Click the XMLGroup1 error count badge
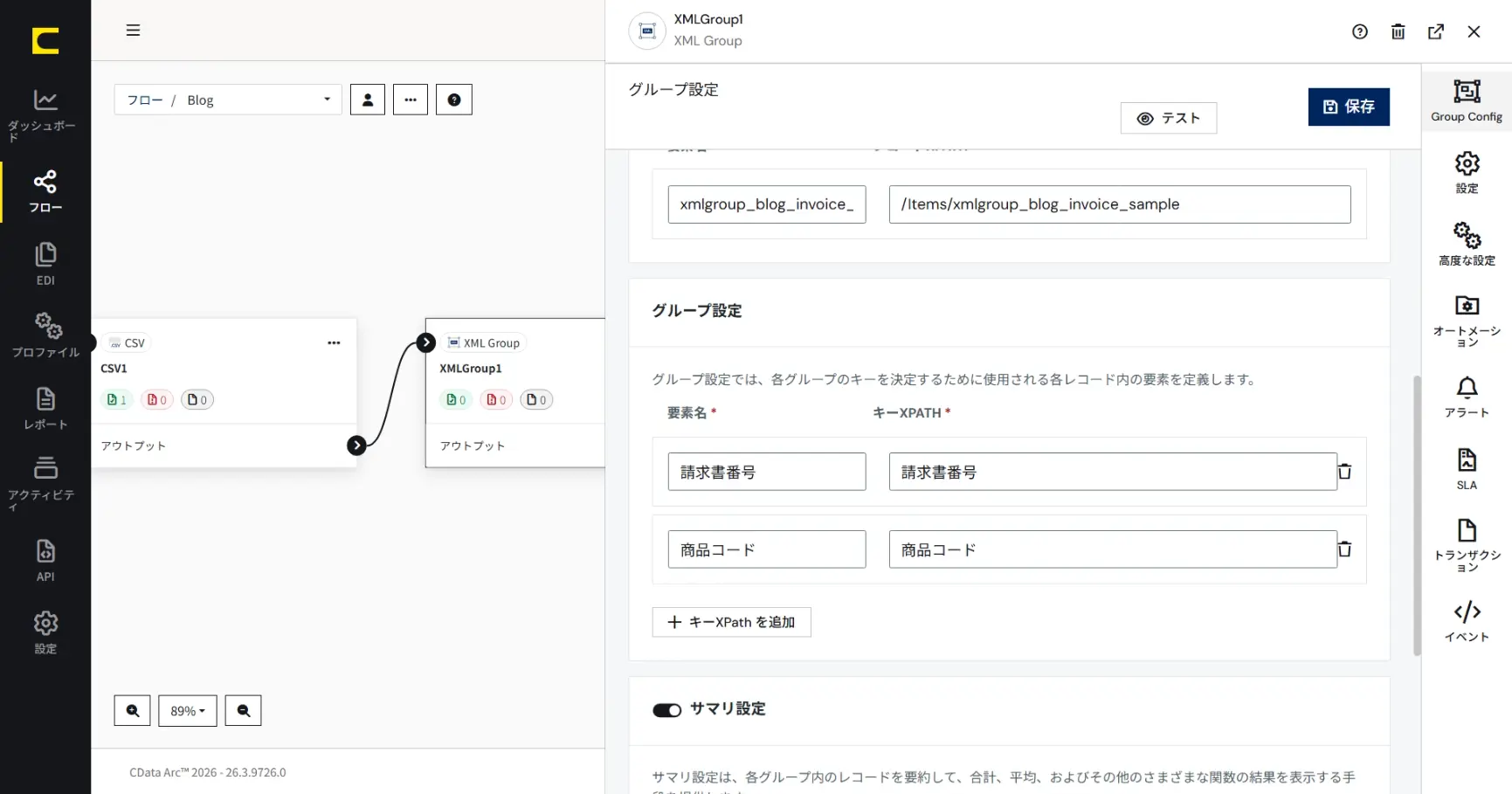Image resolution: width=1512 pixels, height=794 pixels. pos(496,400)
